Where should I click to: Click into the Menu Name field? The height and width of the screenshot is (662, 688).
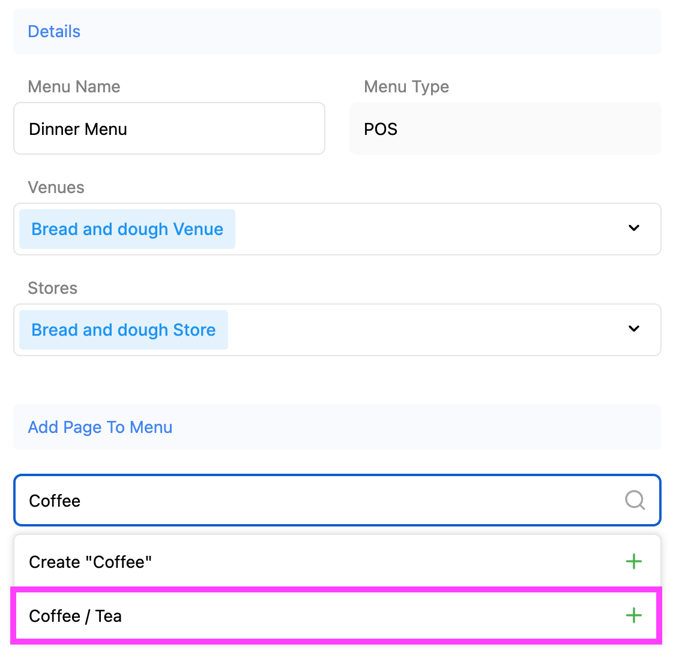(x=169, y=129)
